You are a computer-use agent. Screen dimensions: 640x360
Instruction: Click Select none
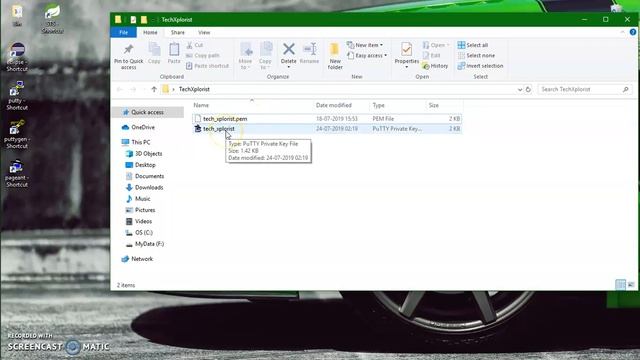476,56
